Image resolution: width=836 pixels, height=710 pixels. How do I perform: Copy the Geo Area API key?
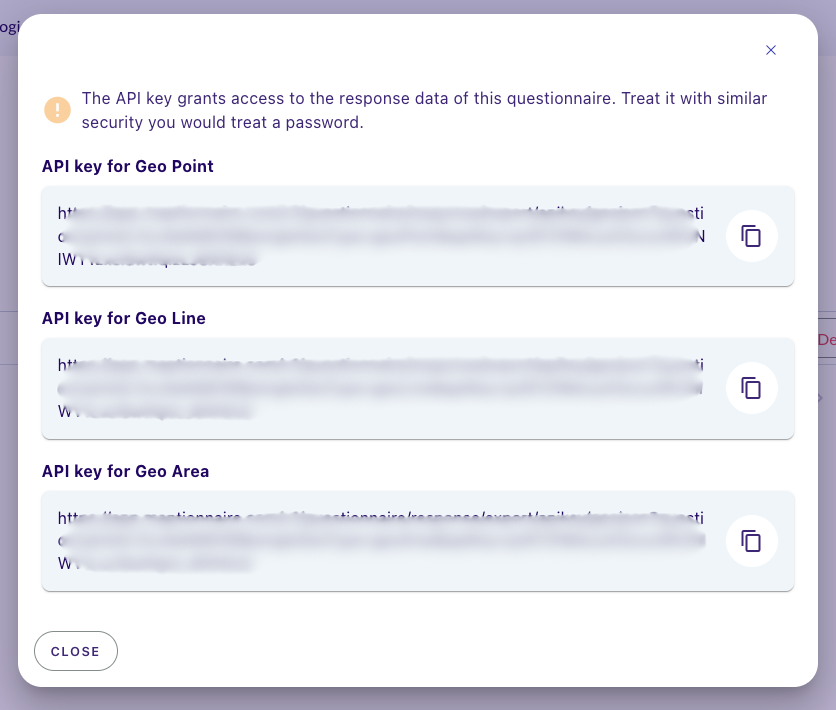[751, 541]
